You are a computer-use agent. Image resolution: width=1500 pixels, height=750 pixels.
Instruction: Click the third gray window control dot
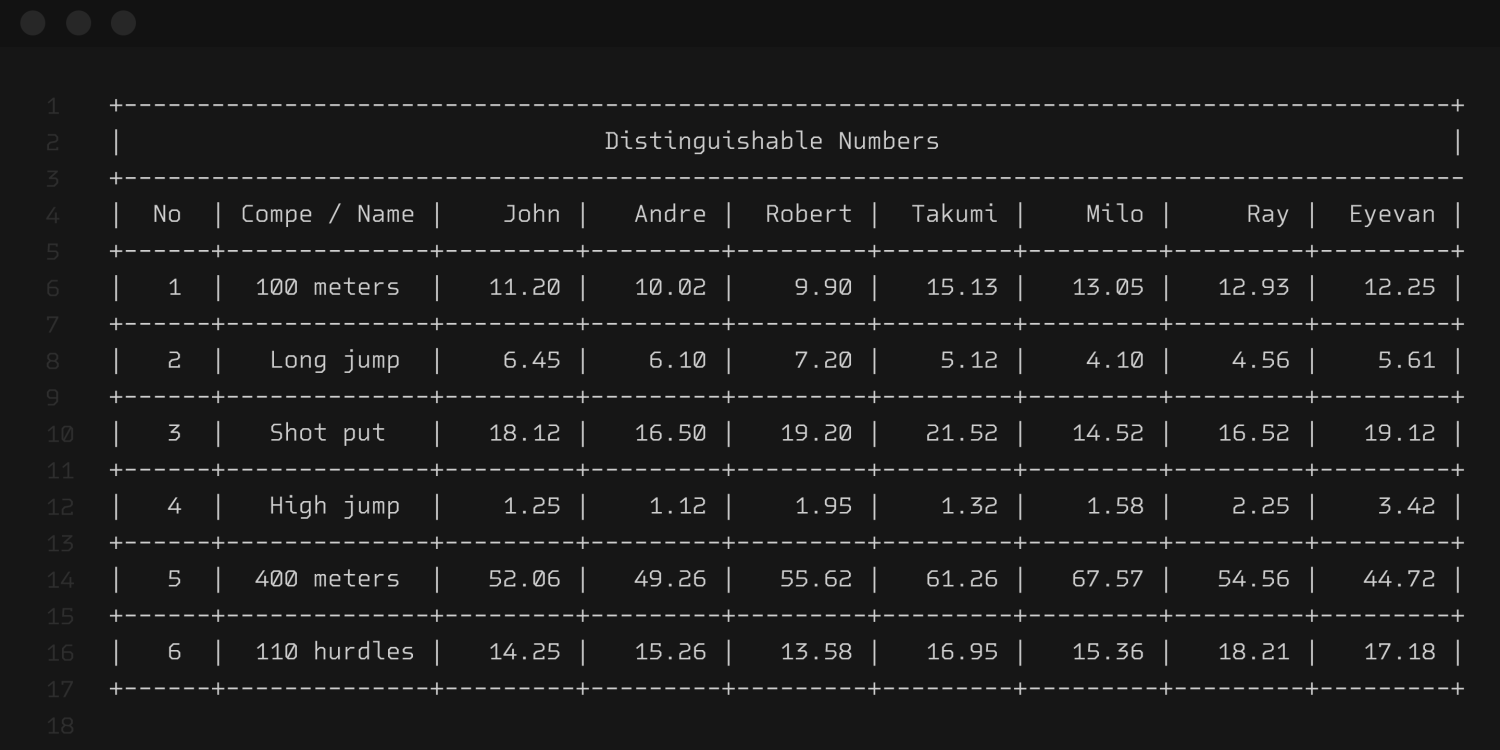tap(123, 23)
